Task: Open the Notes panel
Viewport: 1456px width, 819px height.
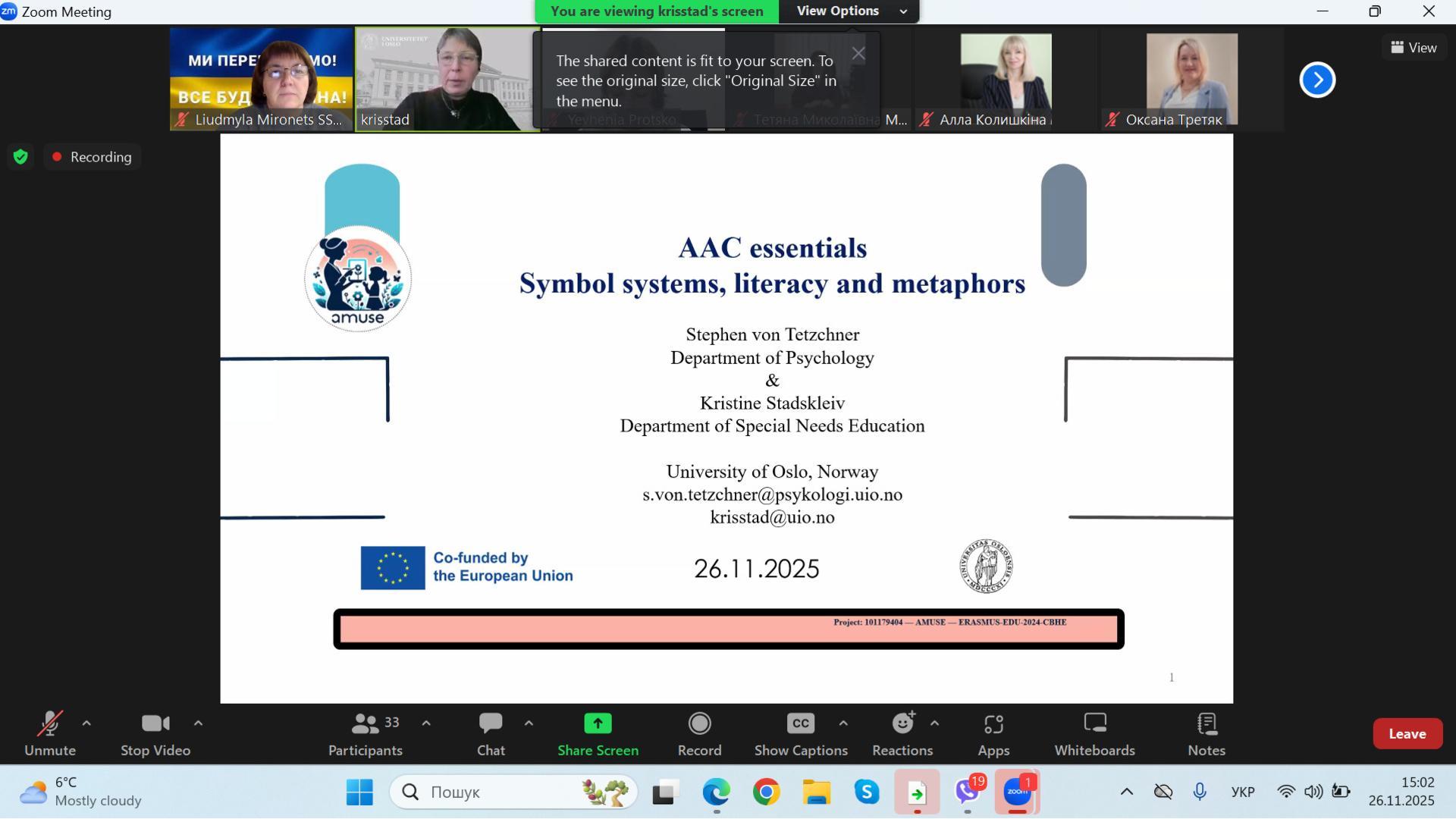Action: [1206, 734]
